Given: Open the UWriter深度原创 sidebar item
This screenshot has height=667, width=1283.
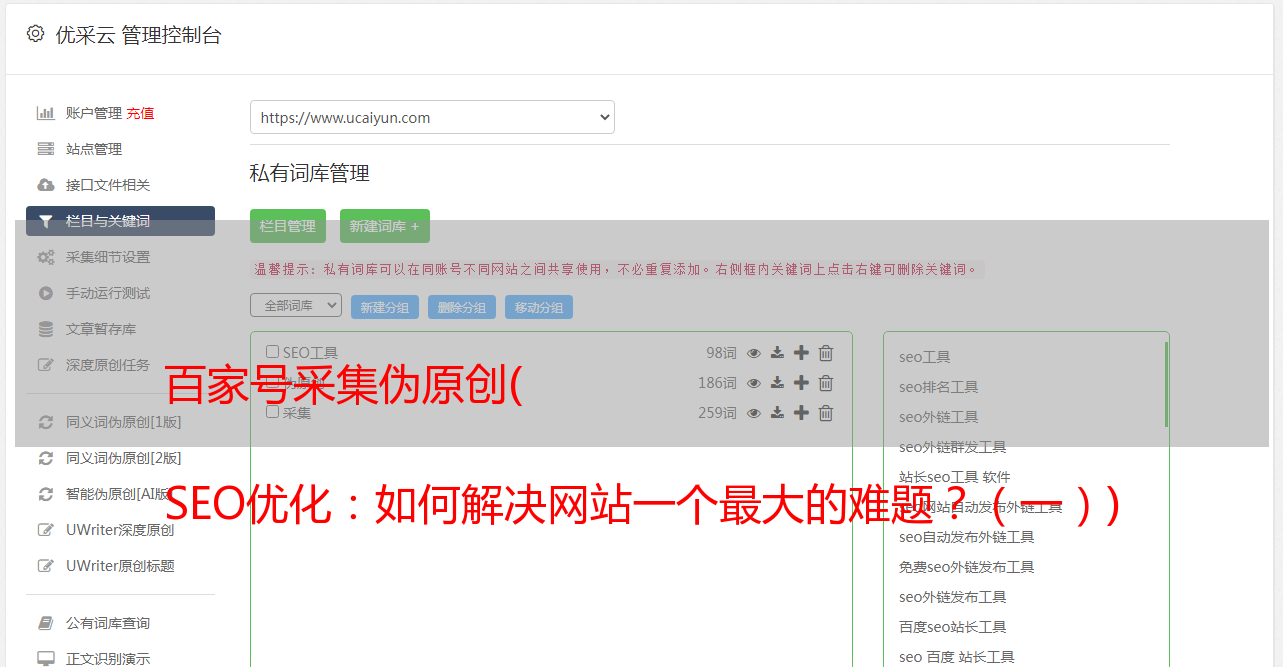Looking at the screenshot, I should 120,530.
